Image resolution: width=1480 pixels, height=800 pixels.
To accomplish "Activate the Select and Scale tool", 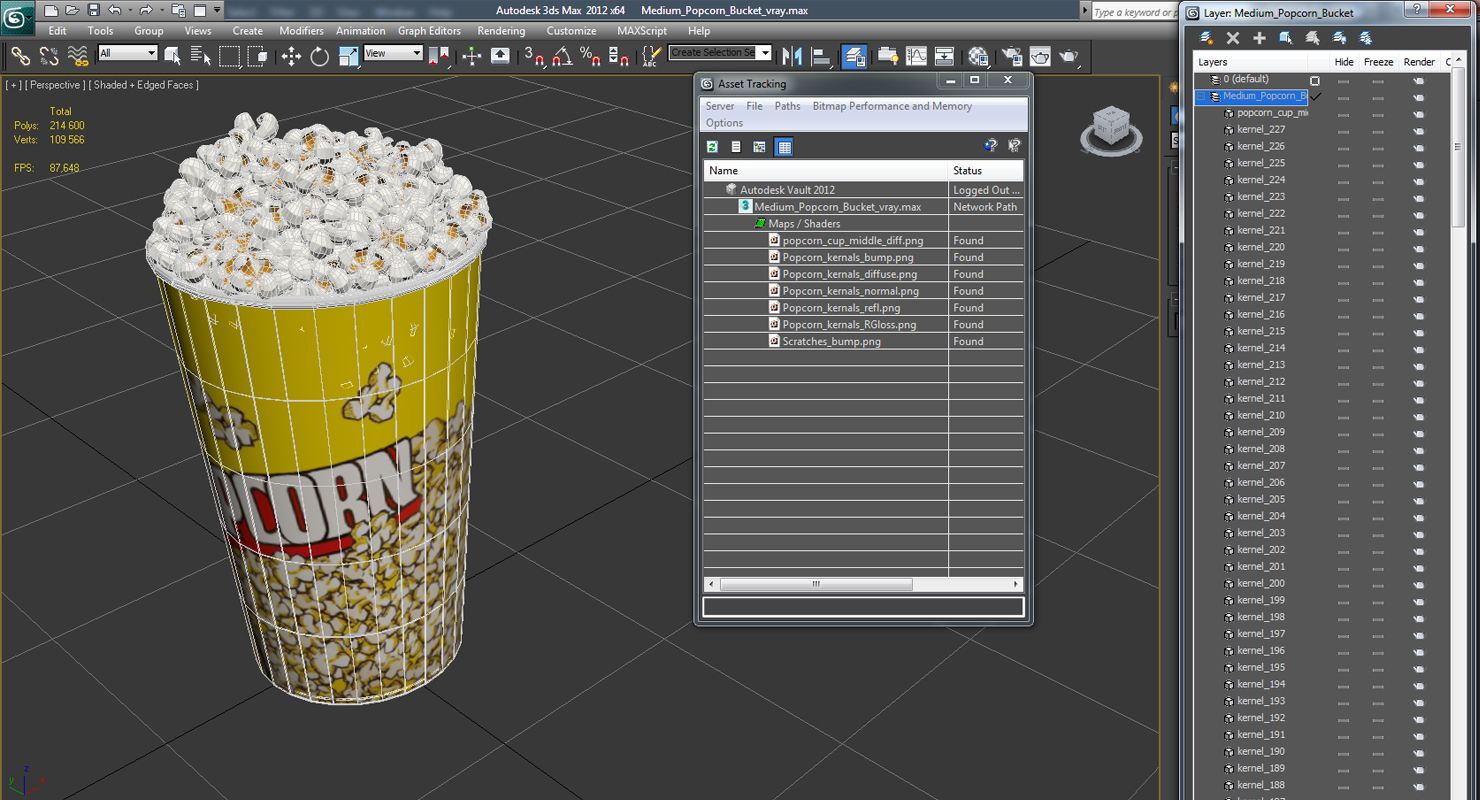I will point(348,56).
